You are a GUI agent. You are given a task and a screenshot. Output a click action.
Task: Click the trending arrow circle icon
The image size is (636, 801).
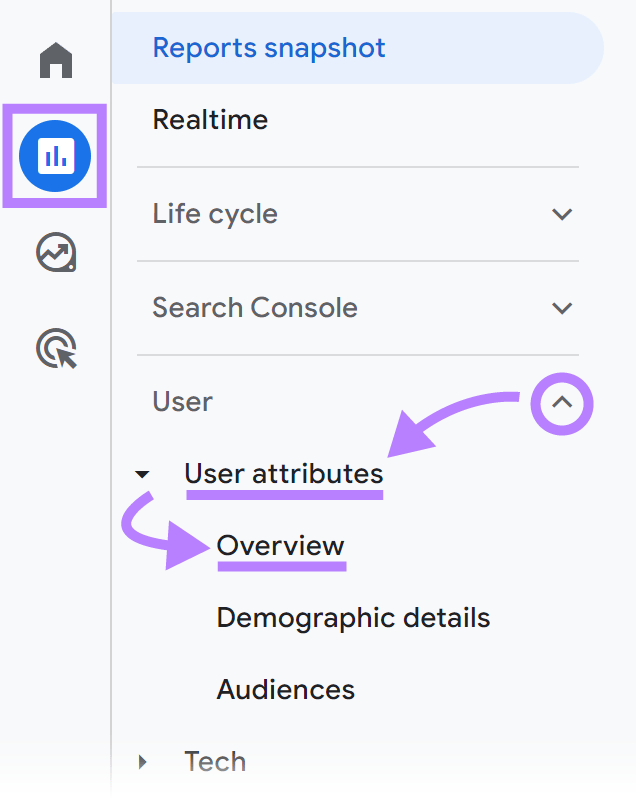tap(55, 253)
